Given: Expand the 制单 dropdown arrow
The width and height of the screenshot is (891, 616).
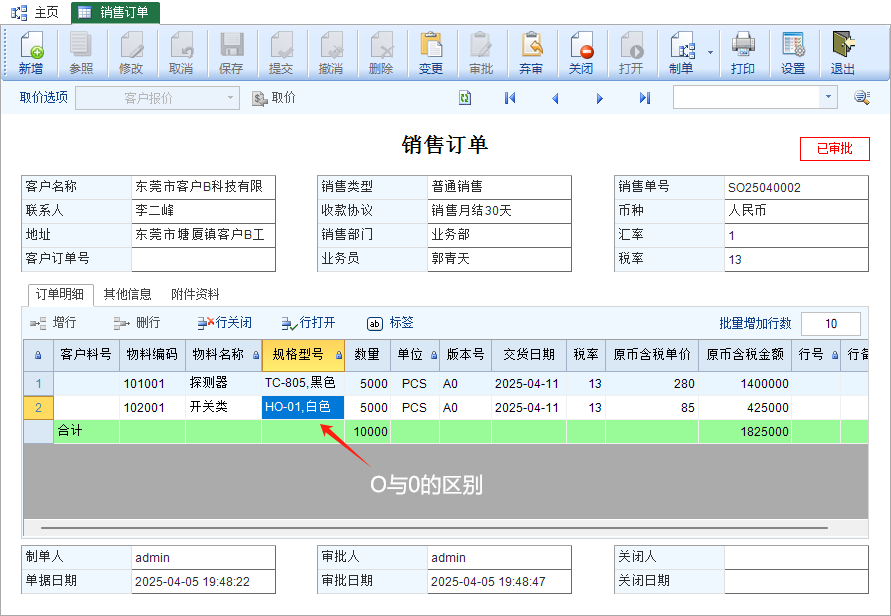Looking at the screenshot, I should click(711, 52).
